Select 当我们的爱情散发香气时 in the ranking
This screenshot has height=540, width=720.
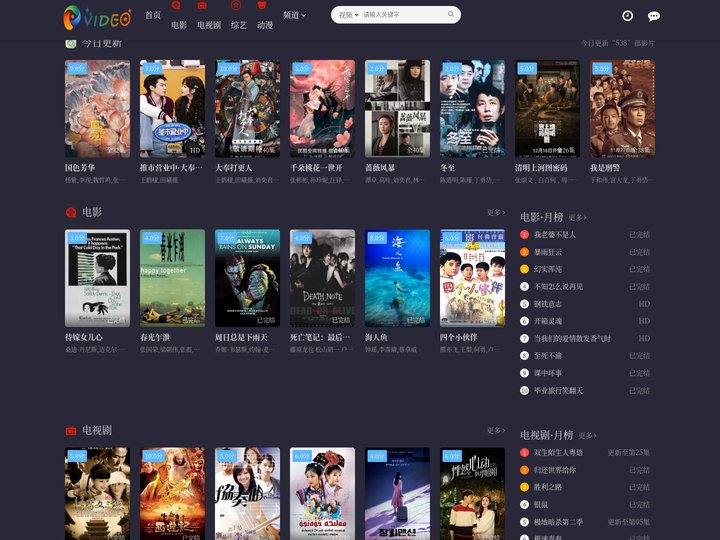pos(572,338)
